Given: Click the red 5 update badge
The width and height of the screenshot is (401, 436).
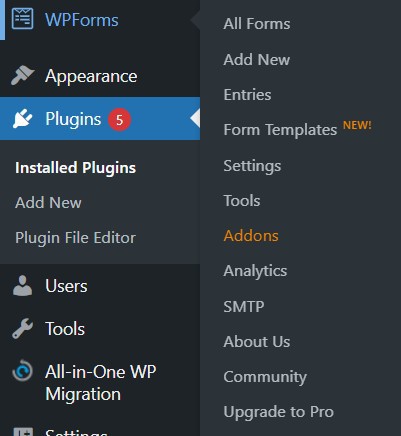Looking at the screenshot, I should pos(119,119).
